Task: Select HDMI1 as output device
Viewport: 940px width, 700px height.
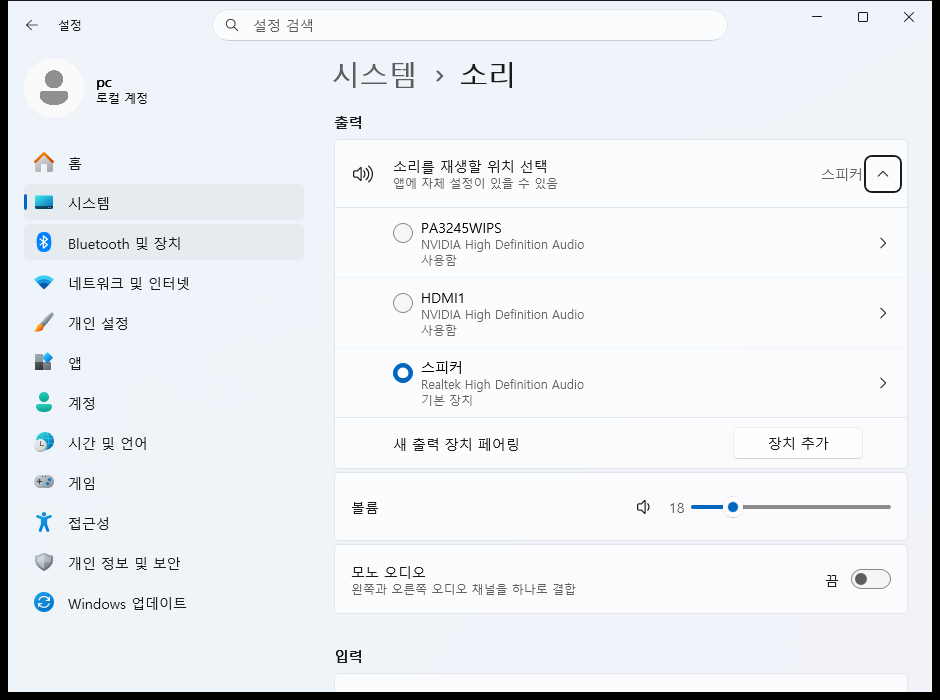Action: coord(403,303)
